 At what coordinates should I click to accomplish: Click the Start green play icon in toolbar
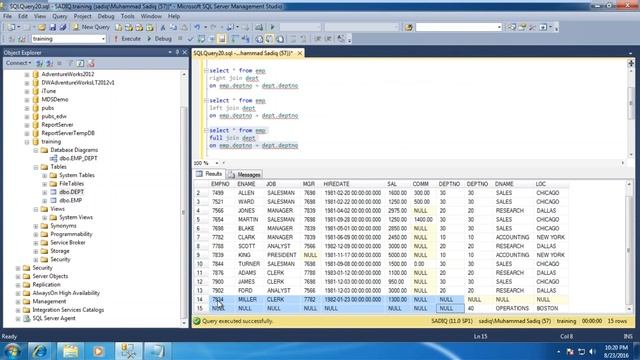(x=272, y=27)
